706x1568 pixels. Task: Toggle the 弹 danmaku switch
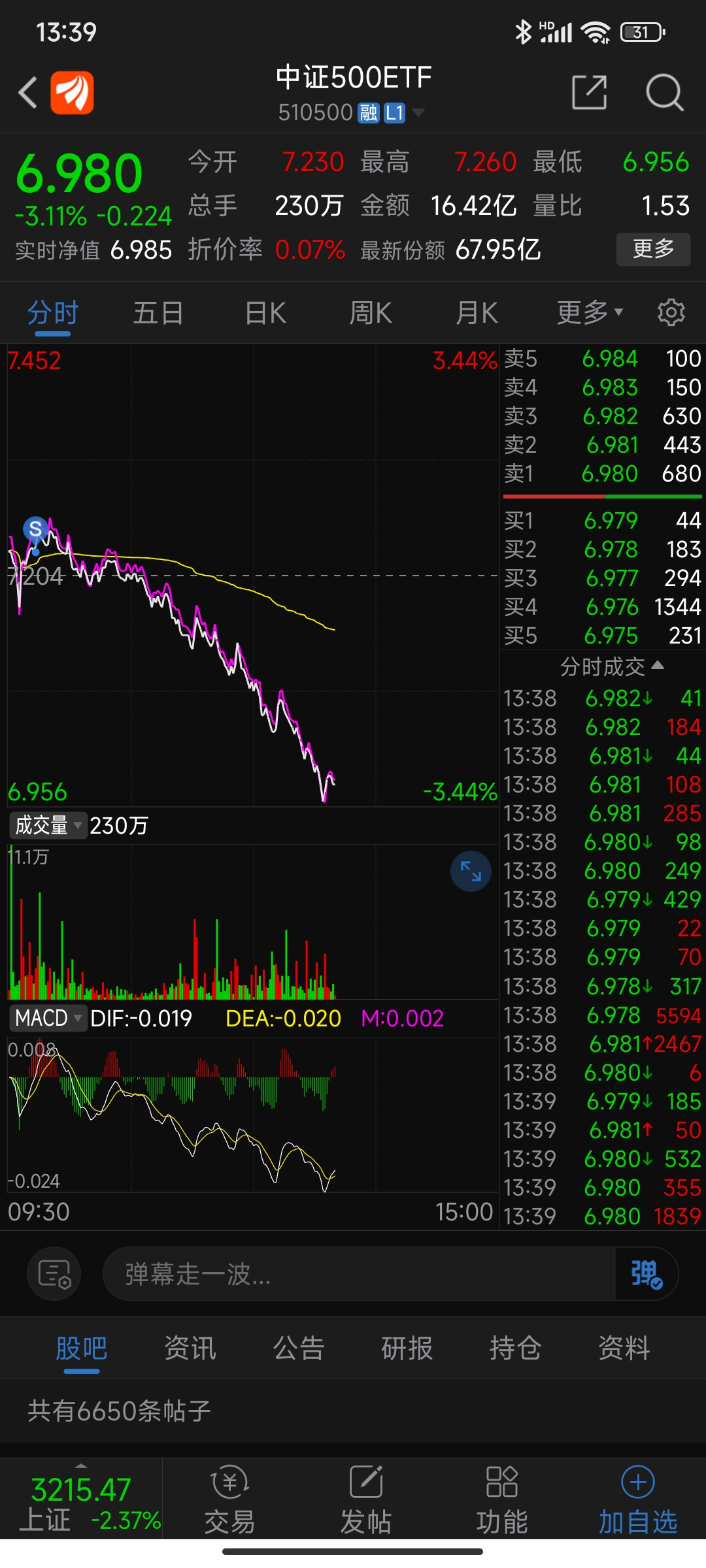click(x=647, y=1273)
